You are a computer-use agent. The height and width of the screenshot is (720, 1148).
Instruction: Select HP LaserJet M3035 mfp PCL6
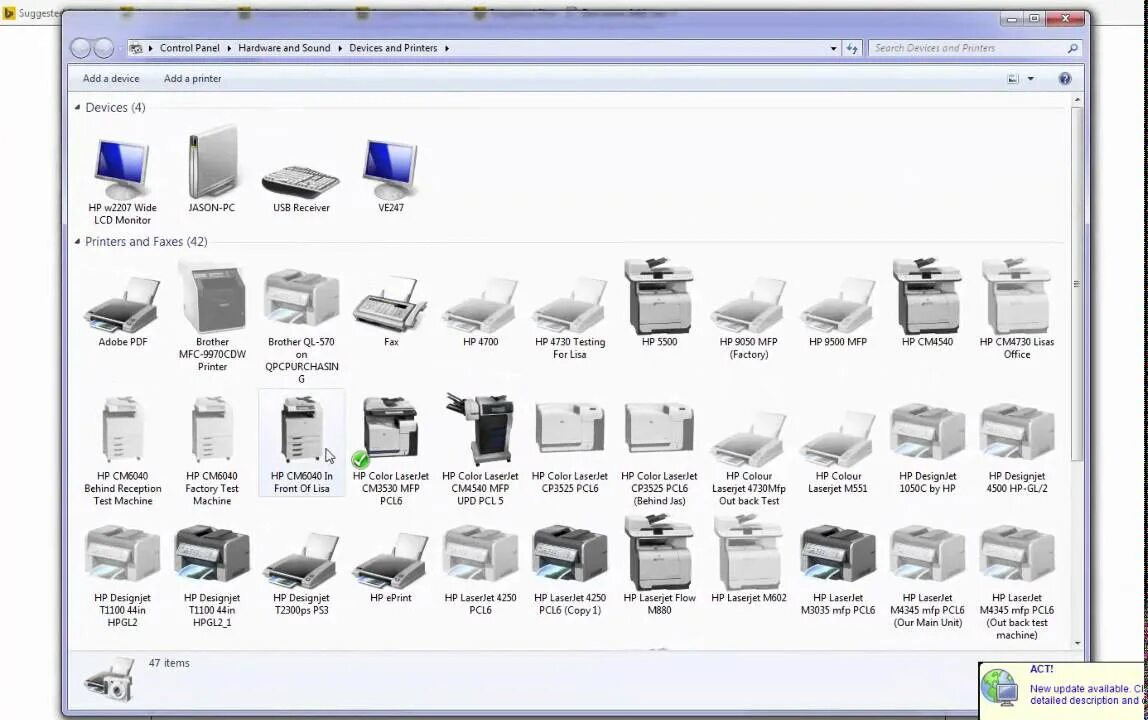(x=838, y=570)
